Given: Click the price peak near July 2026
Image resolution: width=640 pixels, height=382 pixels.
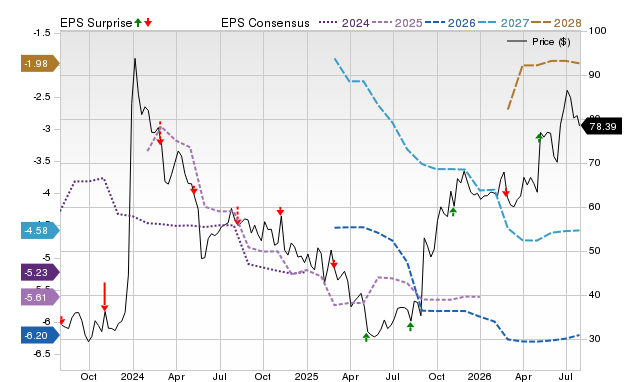Looking at the screenshot, I should tap(567, 91).
